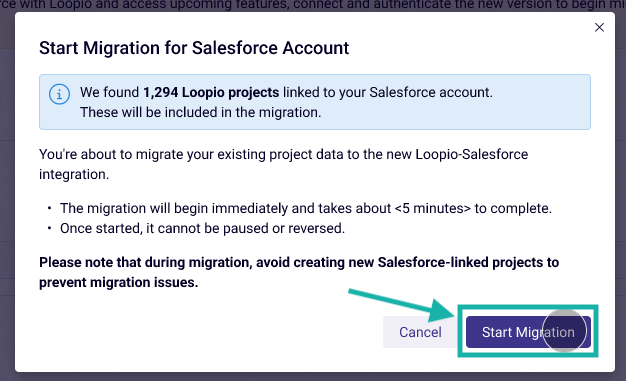
Task: Click the dialog title 'Start Migration for Salesforce Account'
Action: point(194,48)
